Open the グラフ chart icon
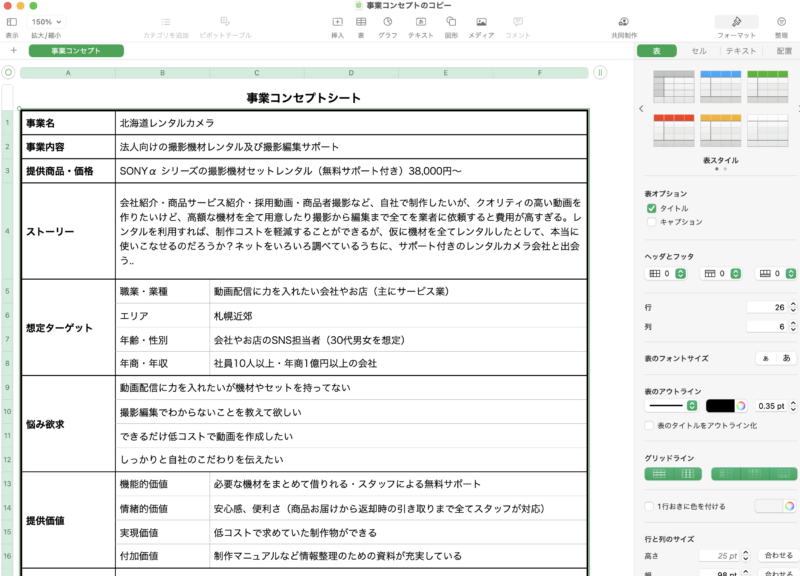 [x=388, y=22]
